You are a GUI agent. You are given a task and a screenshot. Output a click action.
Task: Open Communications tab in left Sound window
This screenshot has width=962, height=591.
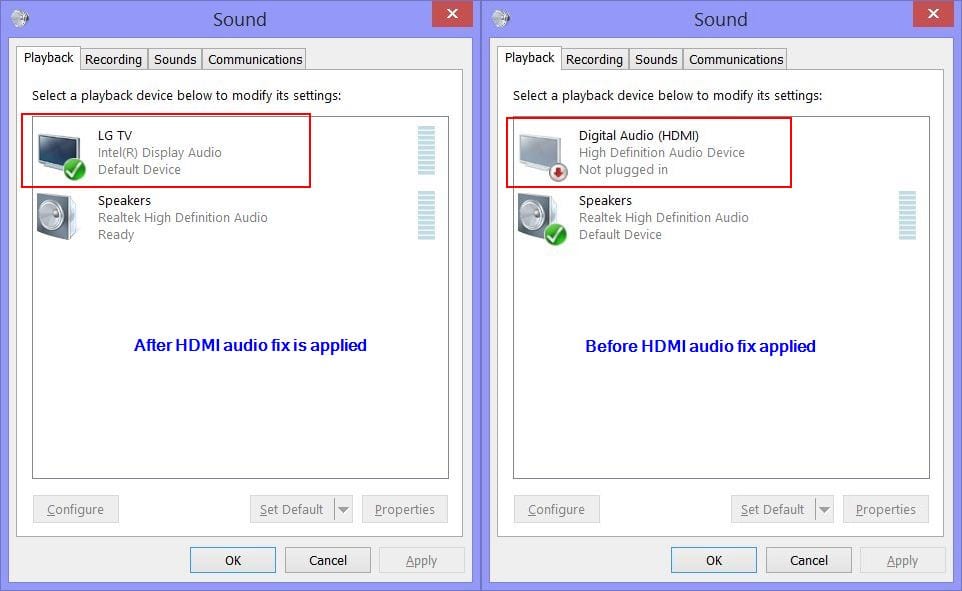pyautogui.click(x=255, y=60)
